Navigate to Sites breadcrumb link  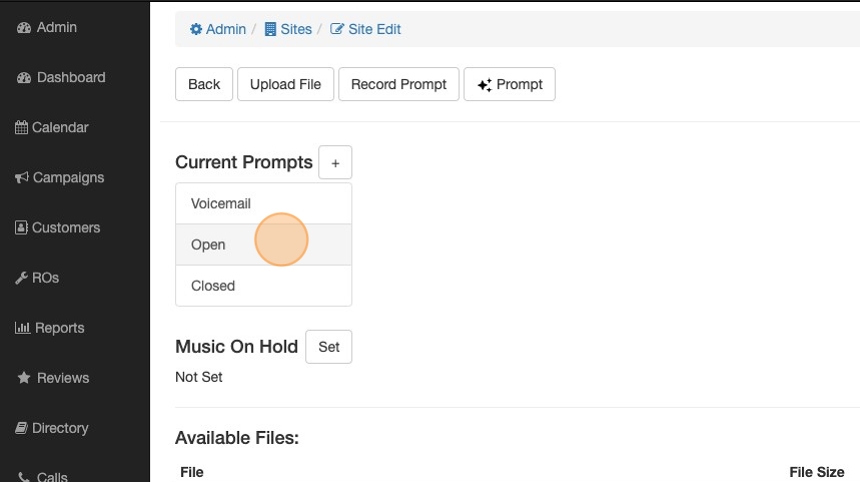click(x=288, y=29)
